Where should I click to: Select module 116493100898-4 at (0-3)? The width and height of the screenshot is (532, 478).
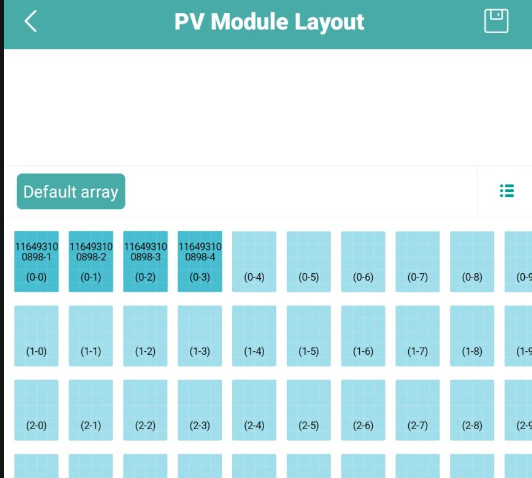(200, 261)
